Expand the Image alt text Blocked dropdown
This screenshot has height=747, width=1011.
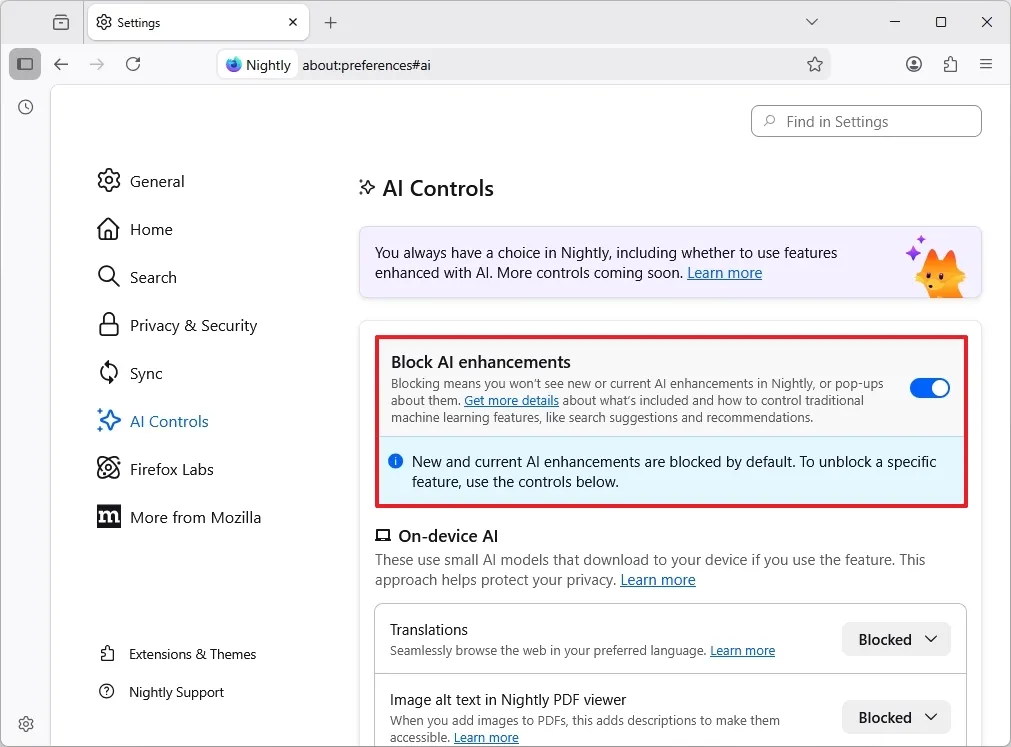(x=896, y=717)
